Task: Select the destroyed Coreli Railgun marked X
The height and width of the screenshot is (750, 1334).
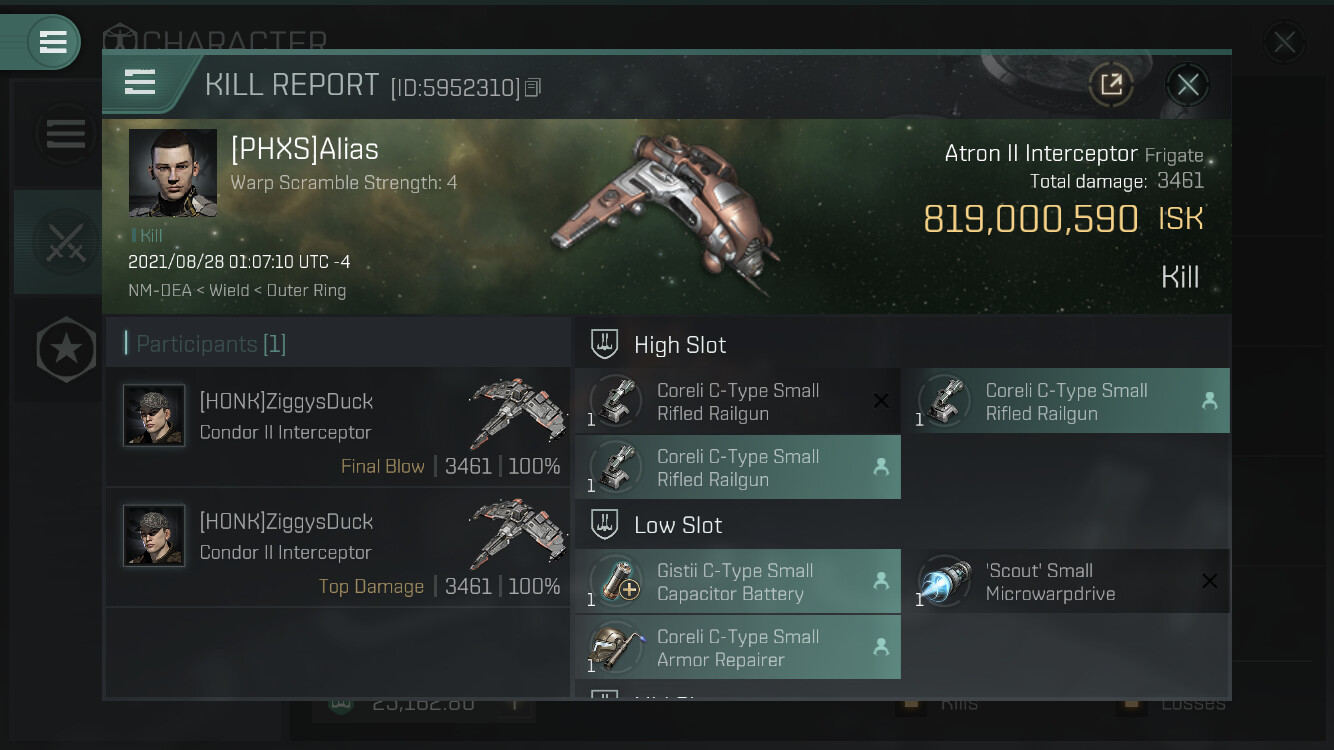Action: (x=738, y=402)
